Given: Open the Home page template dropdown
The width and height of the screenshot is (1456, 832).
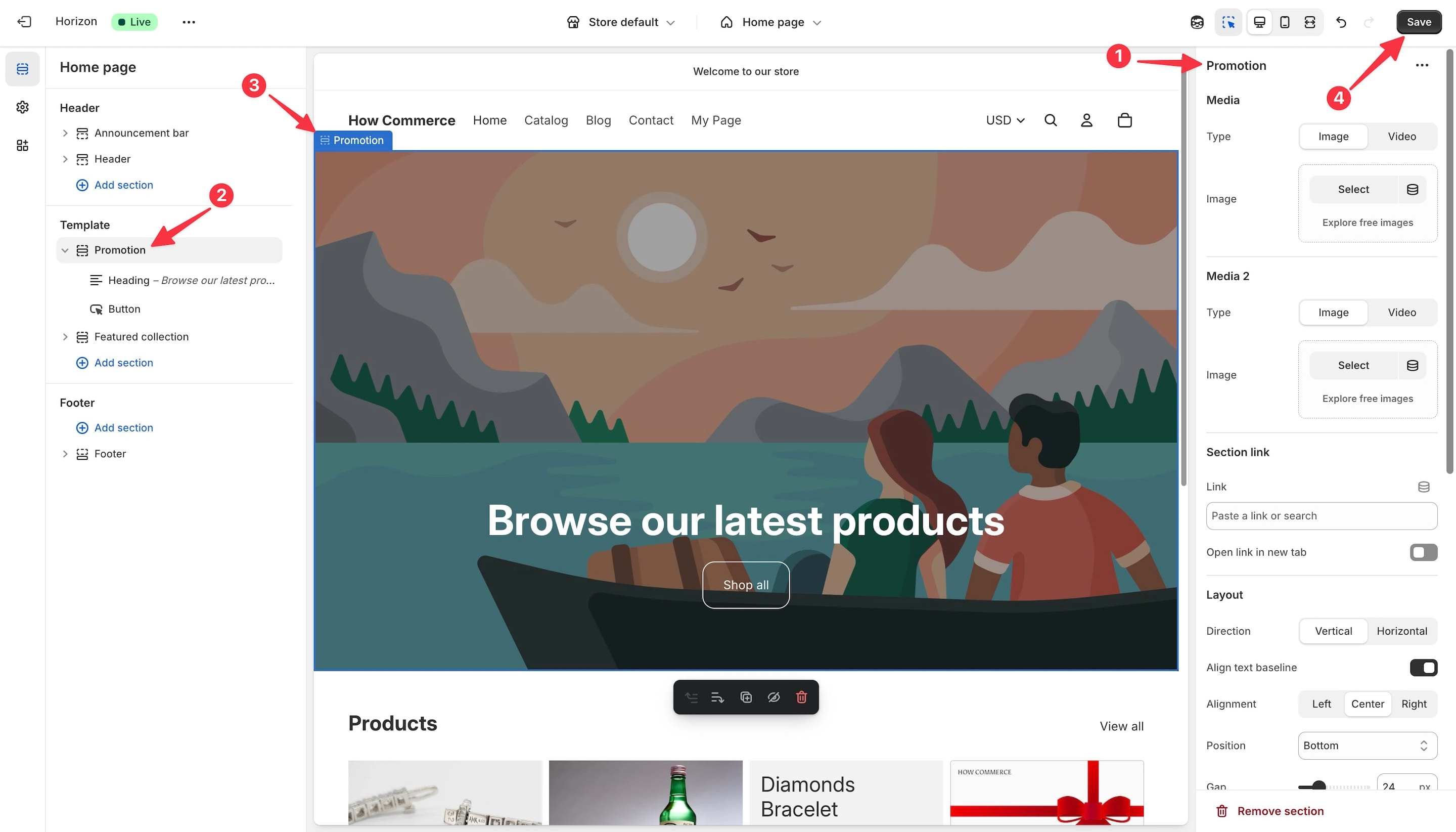Looking at the screenshot, I should [770, 22].
